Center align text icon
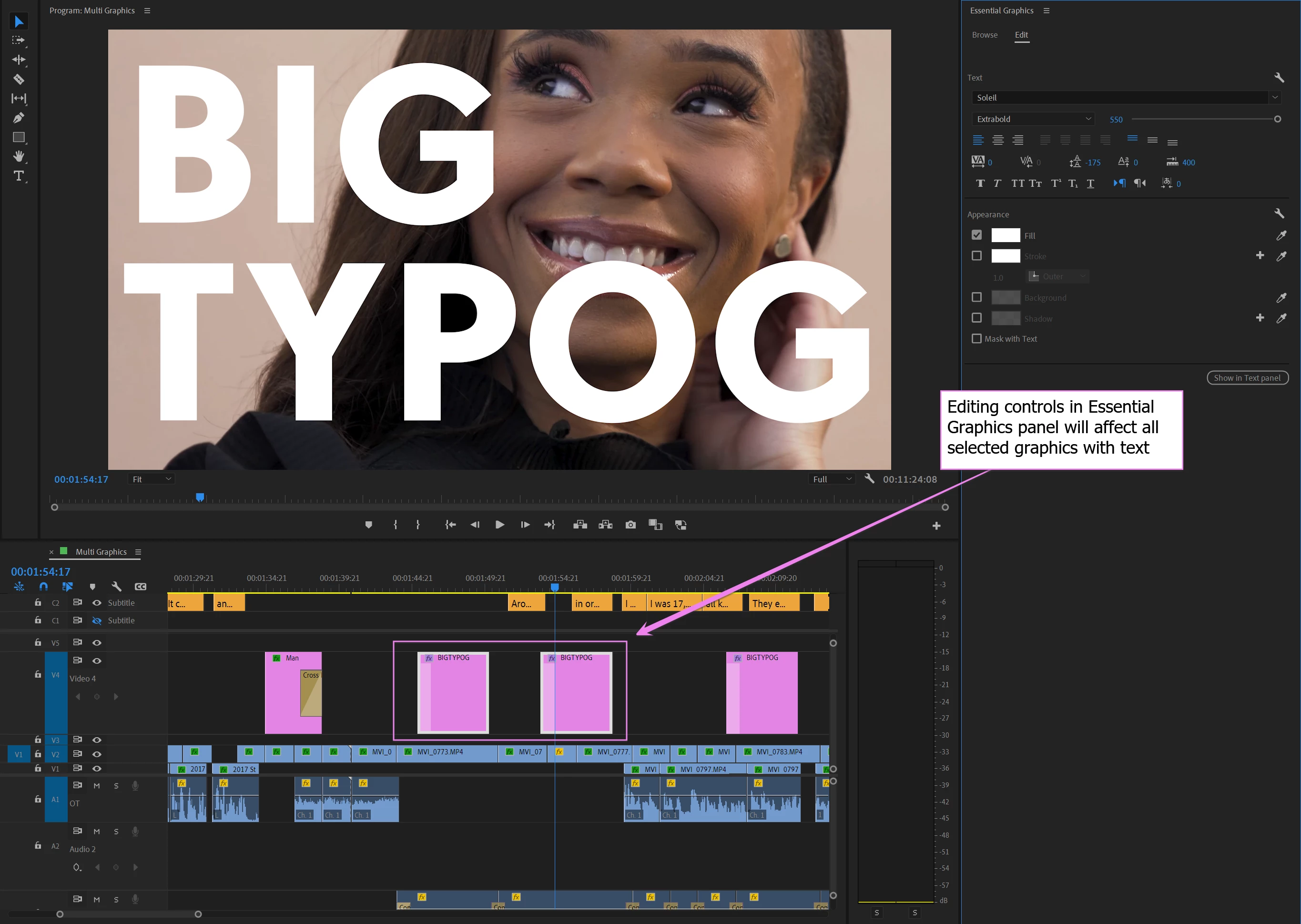1301x924 pixels. tap(998, 140)
